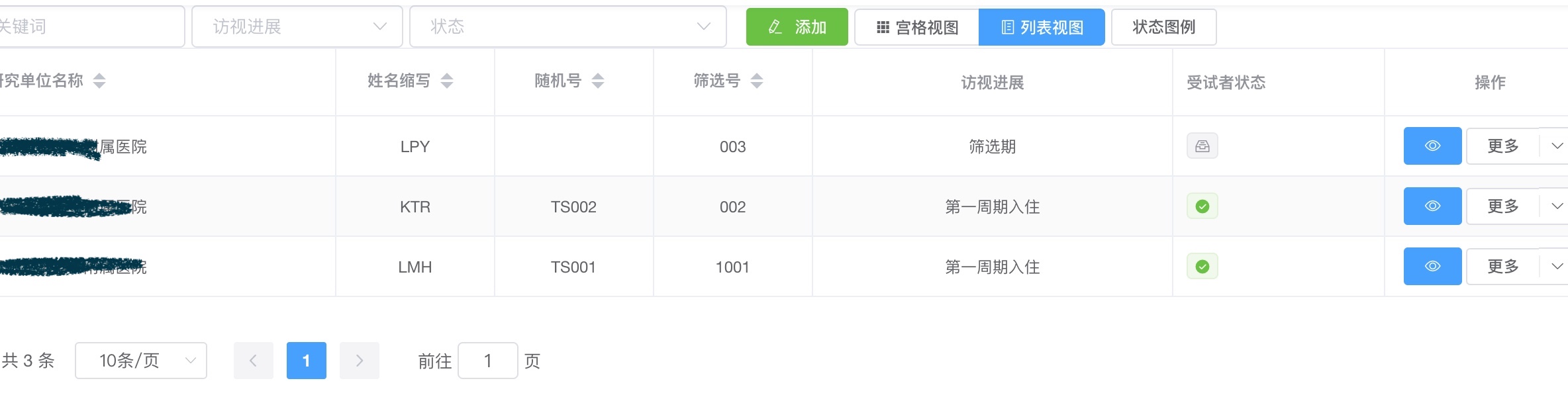Toggle sort order on the 筛选号 column
This screenshot has height=393, width=1568.
click(x=756, y=81)
